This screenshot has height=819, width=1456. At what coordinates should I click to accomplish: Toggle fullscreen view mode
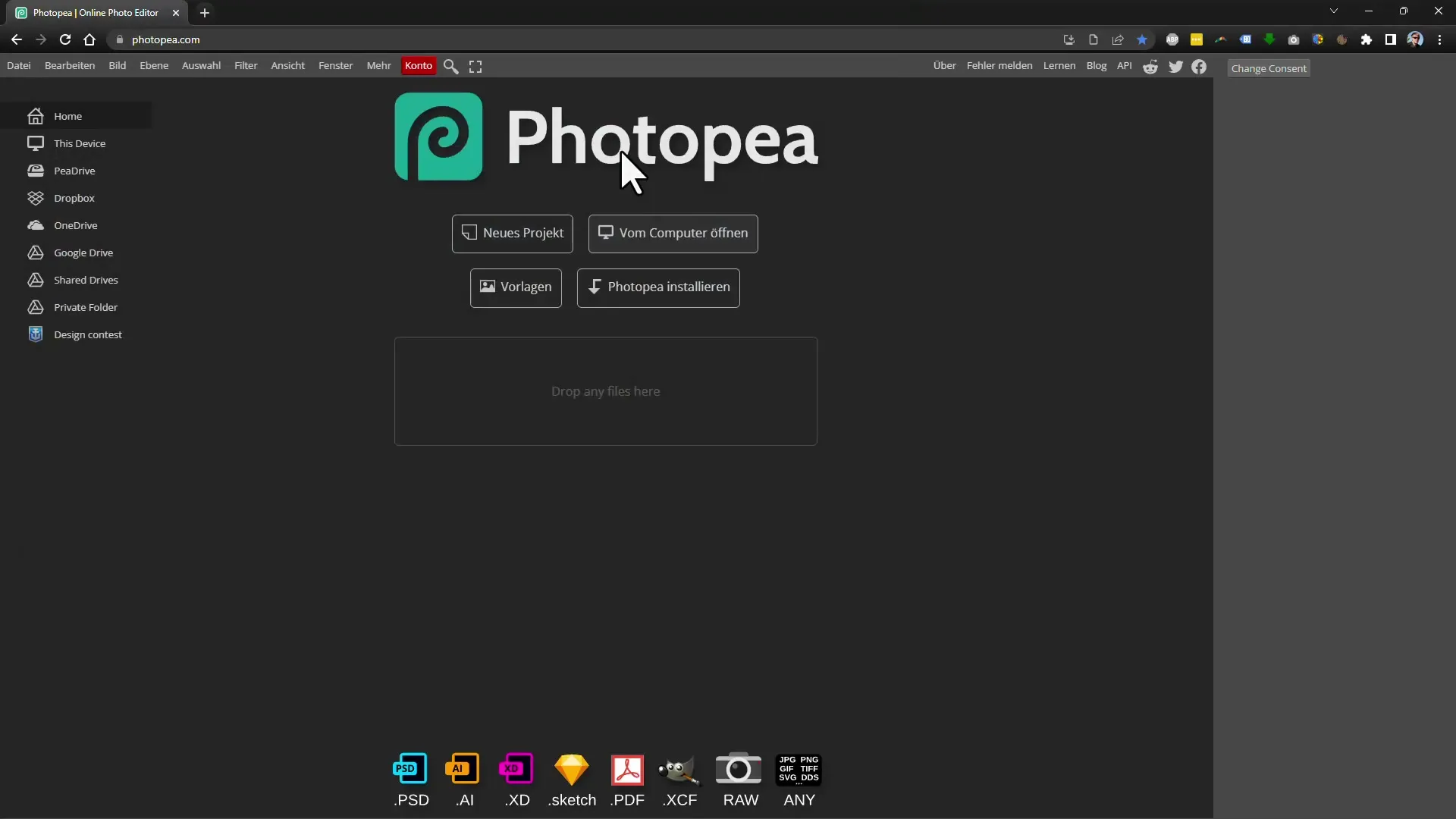(476, 65)
